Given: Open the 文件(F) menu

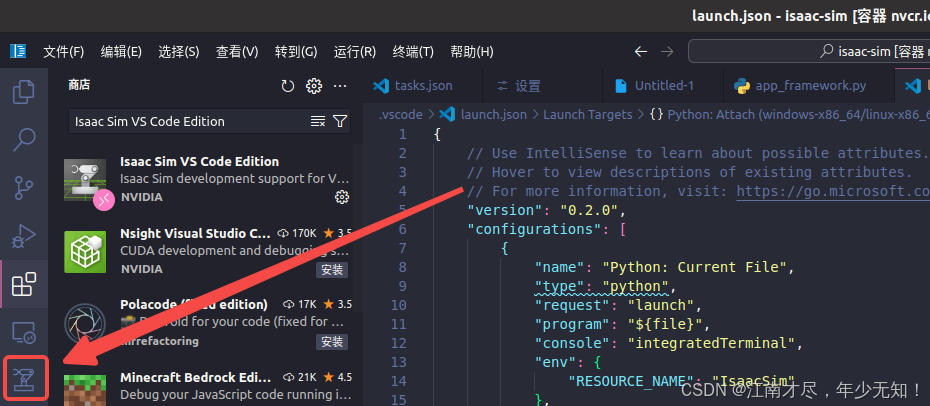Looking at the screenshot, I should (63, 52).
